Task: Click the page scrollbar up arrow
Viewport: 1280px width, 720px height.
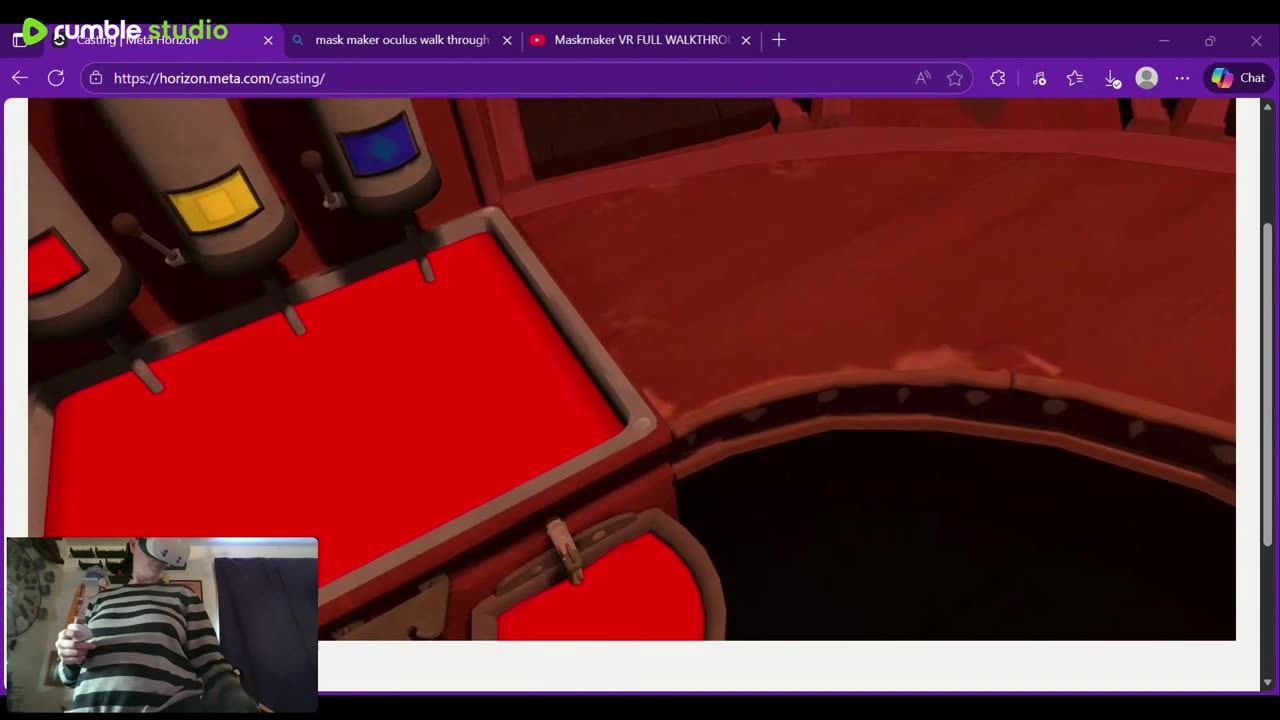Action: coord(1268,106)
